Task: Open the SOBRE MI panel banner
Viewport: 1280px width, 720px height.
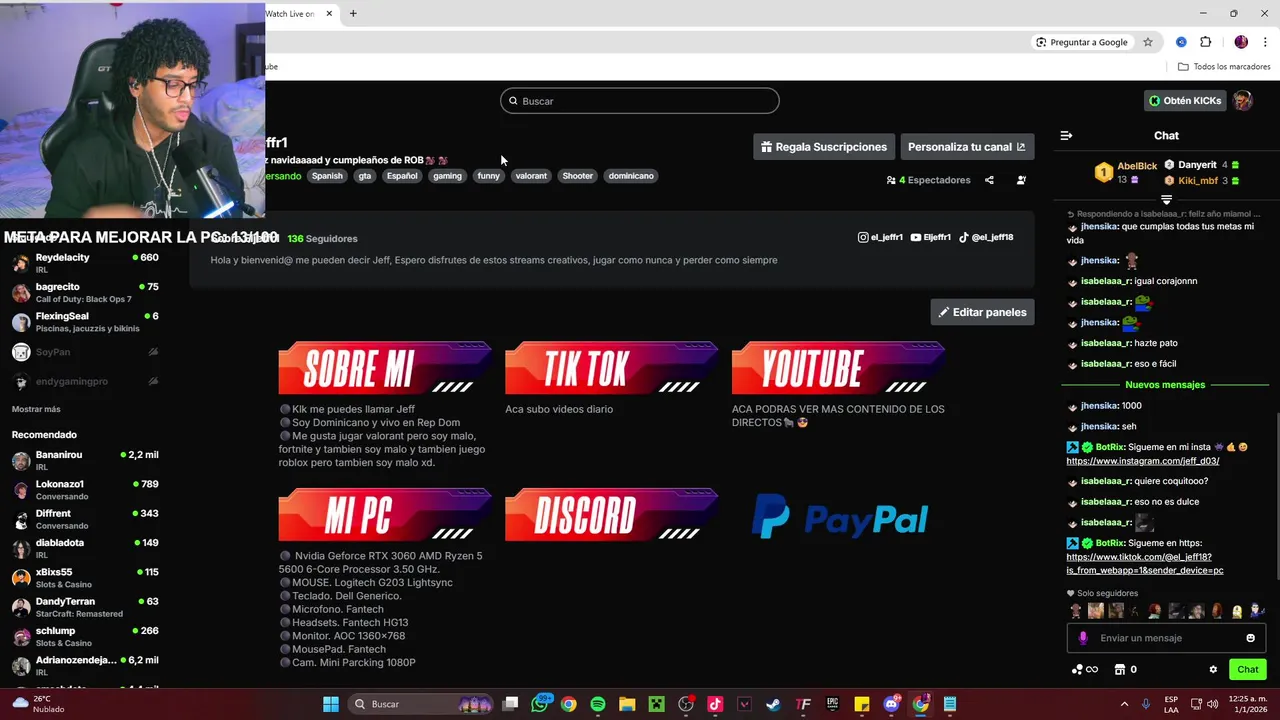Action: coord(385,368)
